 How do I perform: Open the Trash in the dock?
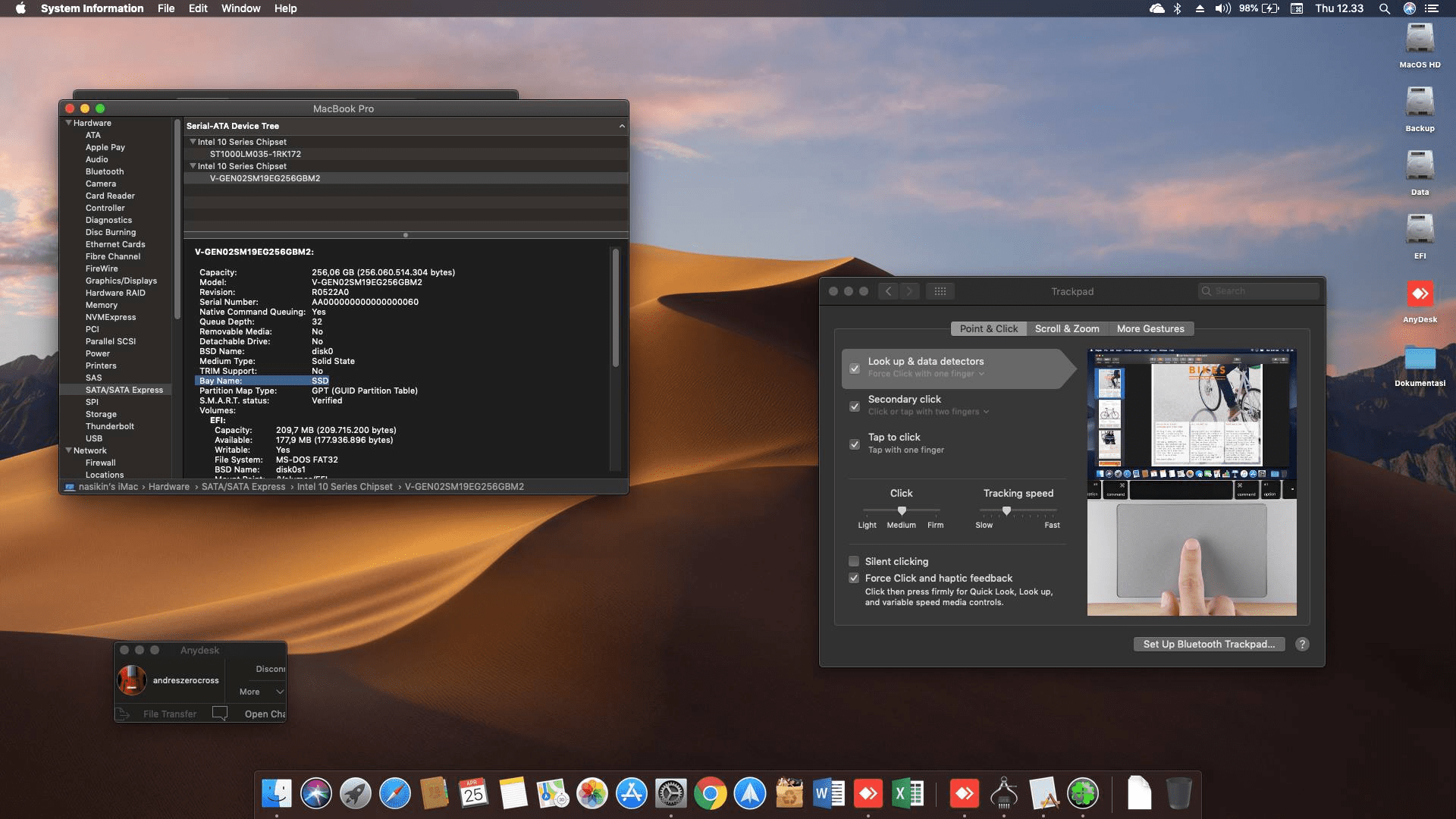[x=1178, y=794]
